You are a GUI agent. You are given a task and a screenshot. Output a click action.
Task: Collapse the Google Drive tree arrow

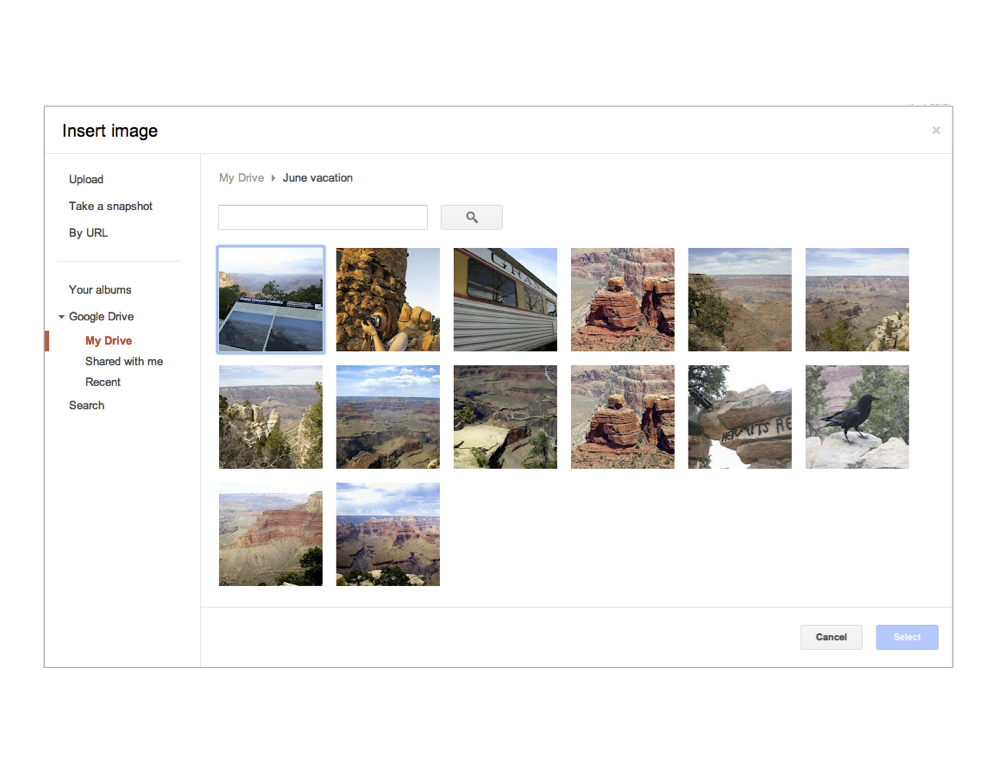[62, 317]
